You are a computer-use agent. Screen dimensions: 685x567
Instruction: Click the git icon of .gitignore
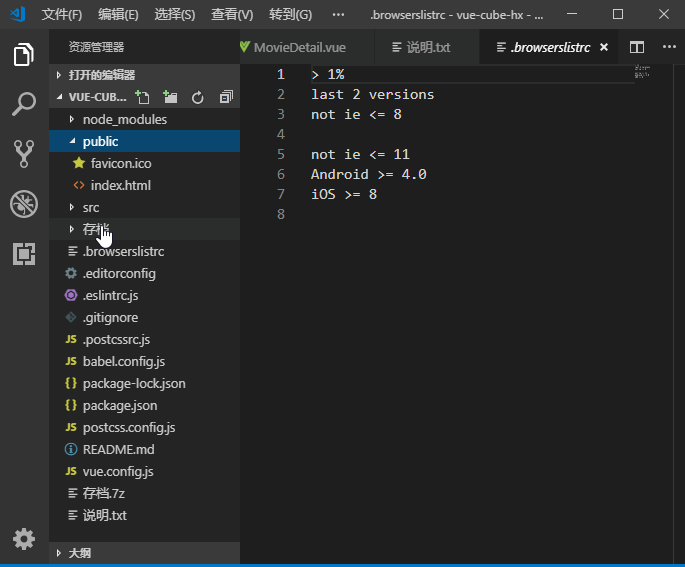71,317
